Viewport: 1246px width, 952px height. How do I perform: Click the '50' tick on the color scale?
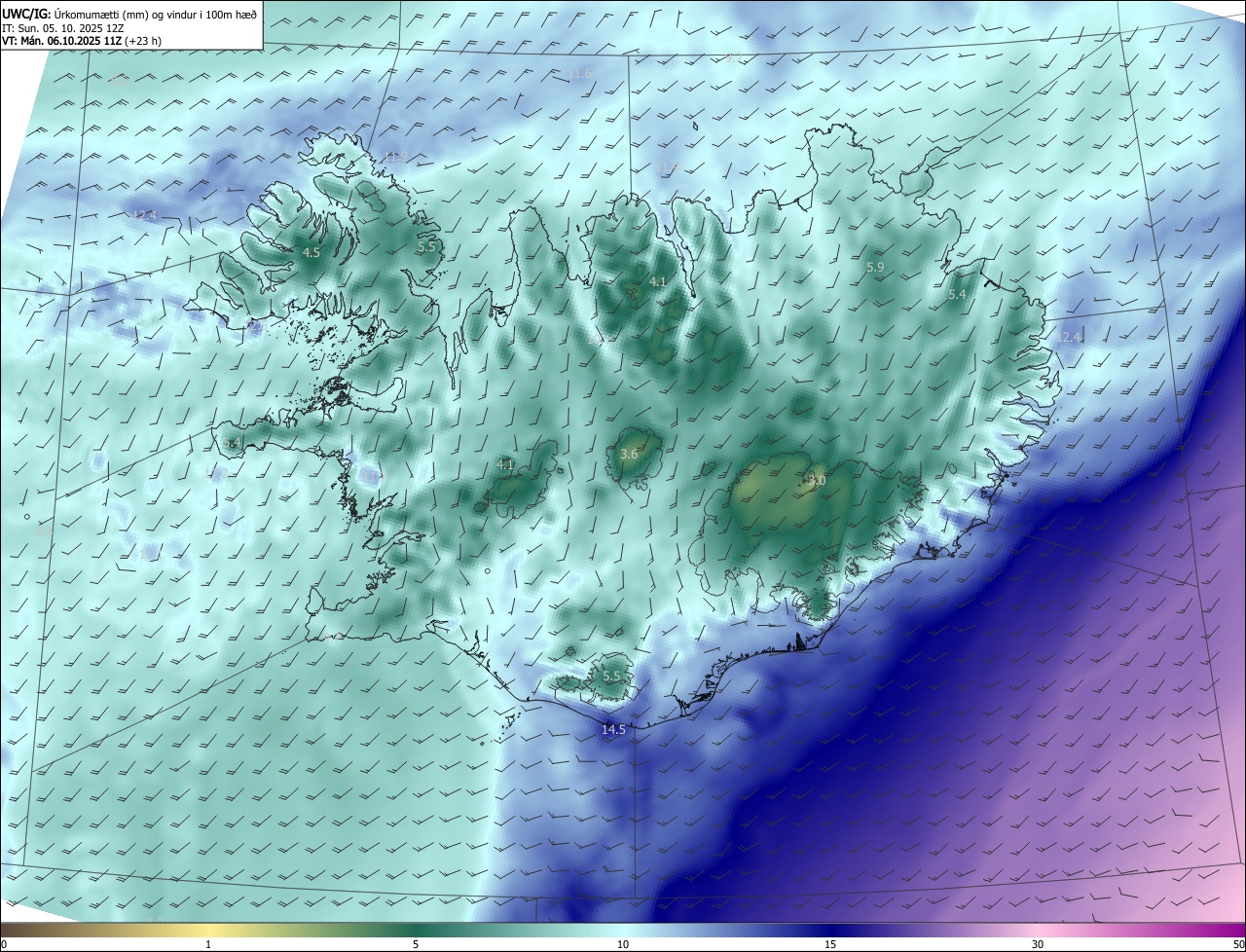(x=1238, y=944)
